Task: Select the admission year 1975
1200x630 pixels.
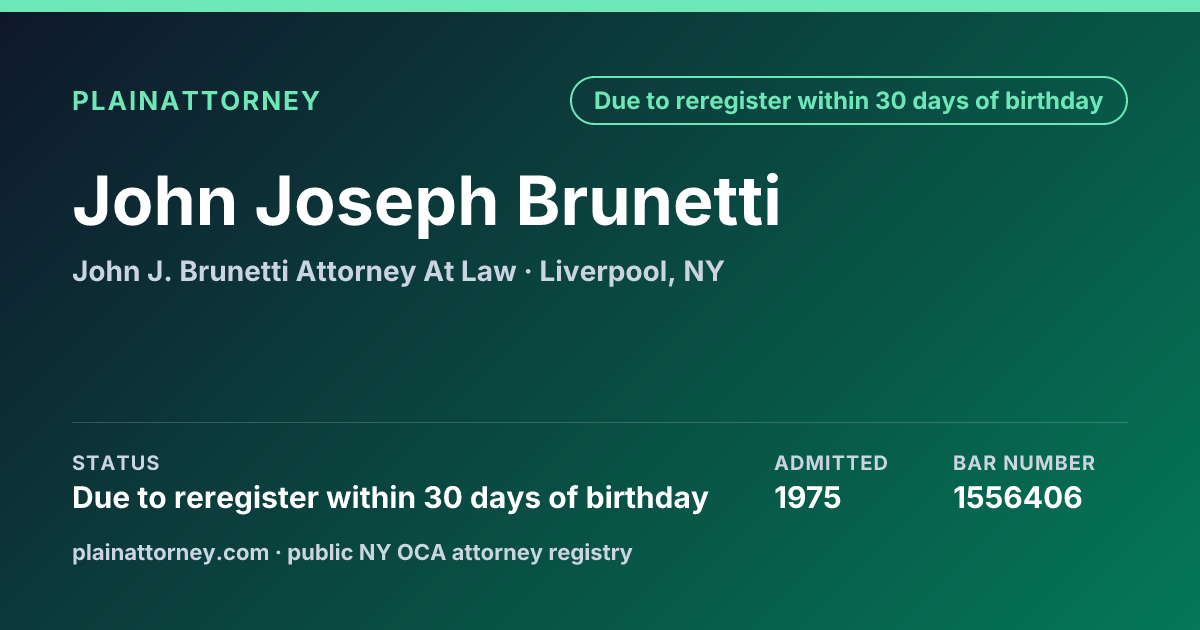Action: tap(808, 497)
